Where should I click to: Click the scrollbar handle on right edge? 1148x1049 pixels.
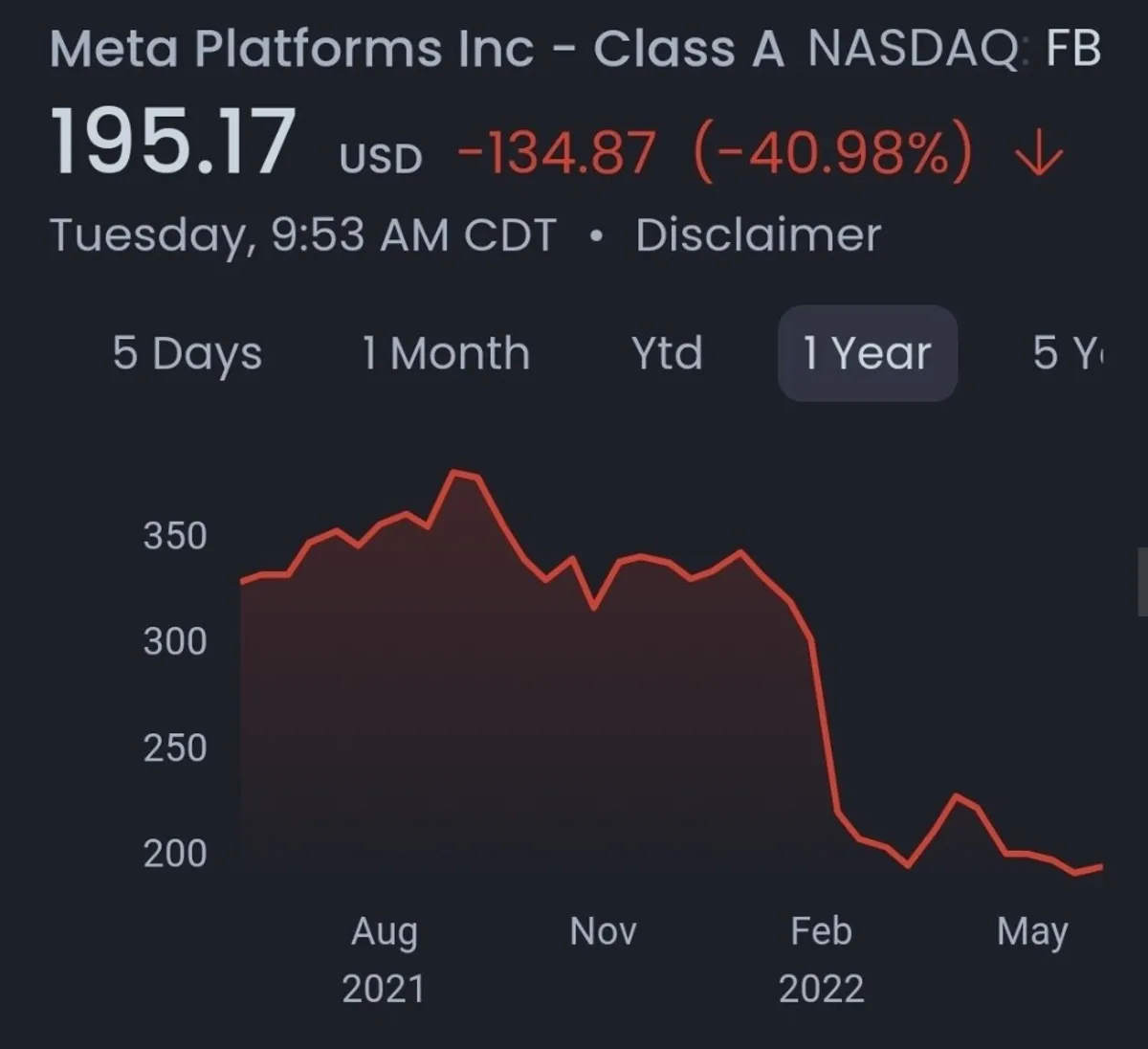click(1142, 582)
